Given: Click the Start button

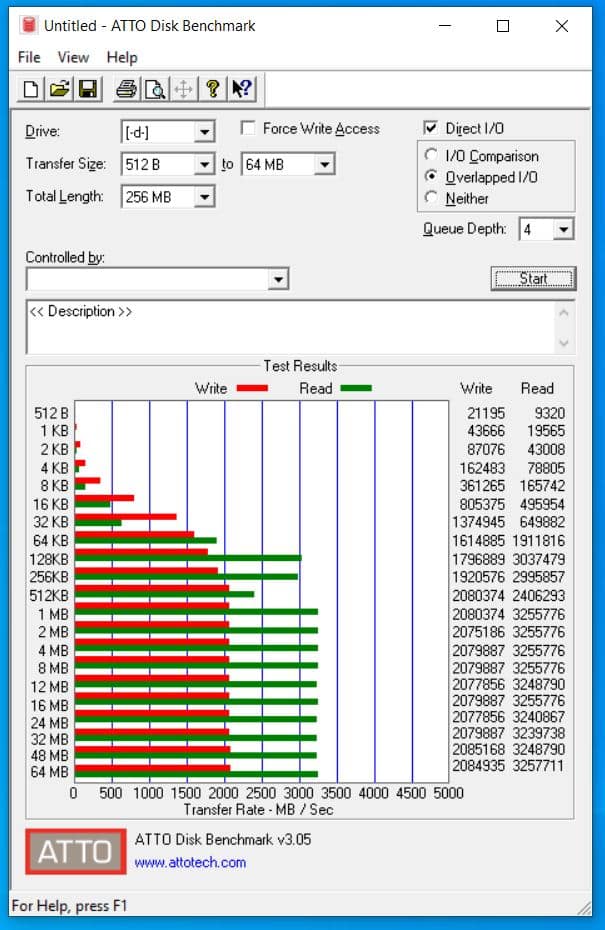Looking at the screenshot, I should [533, 278].
